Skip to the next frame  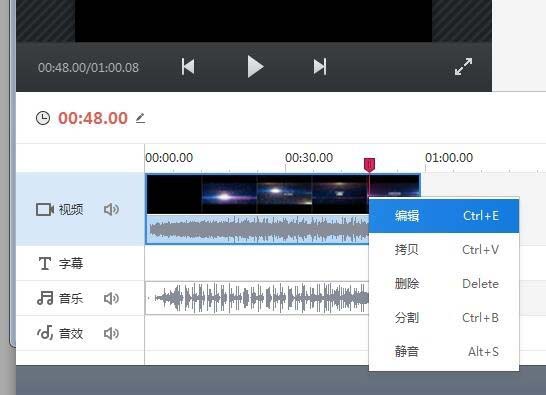(320, 67)
